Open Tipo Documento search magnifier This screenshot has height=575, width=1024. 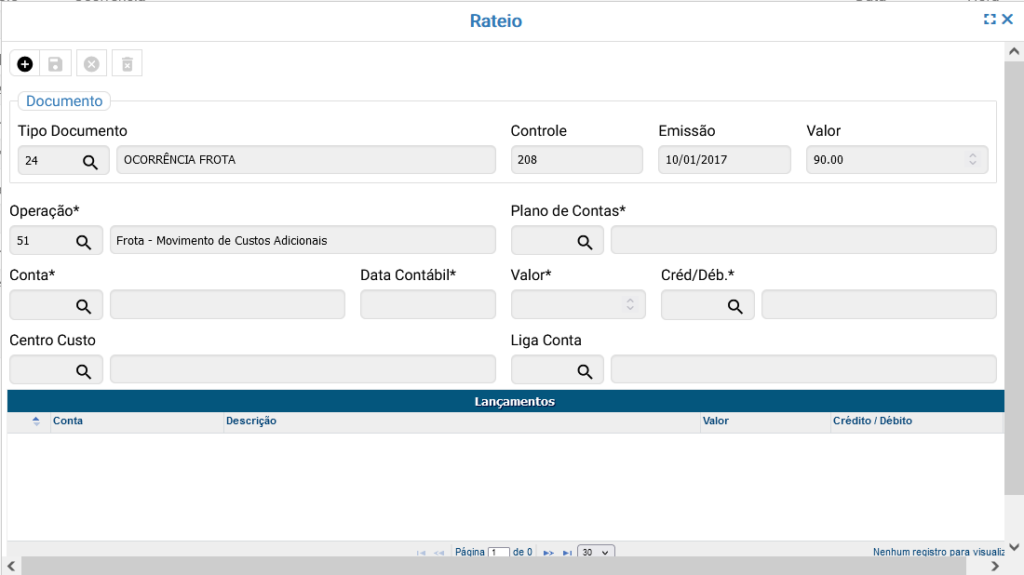click(90, 161)
